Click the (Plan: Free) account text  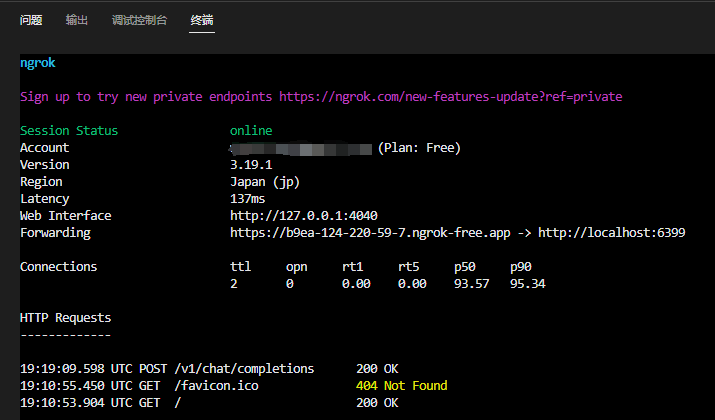(419, 148)
